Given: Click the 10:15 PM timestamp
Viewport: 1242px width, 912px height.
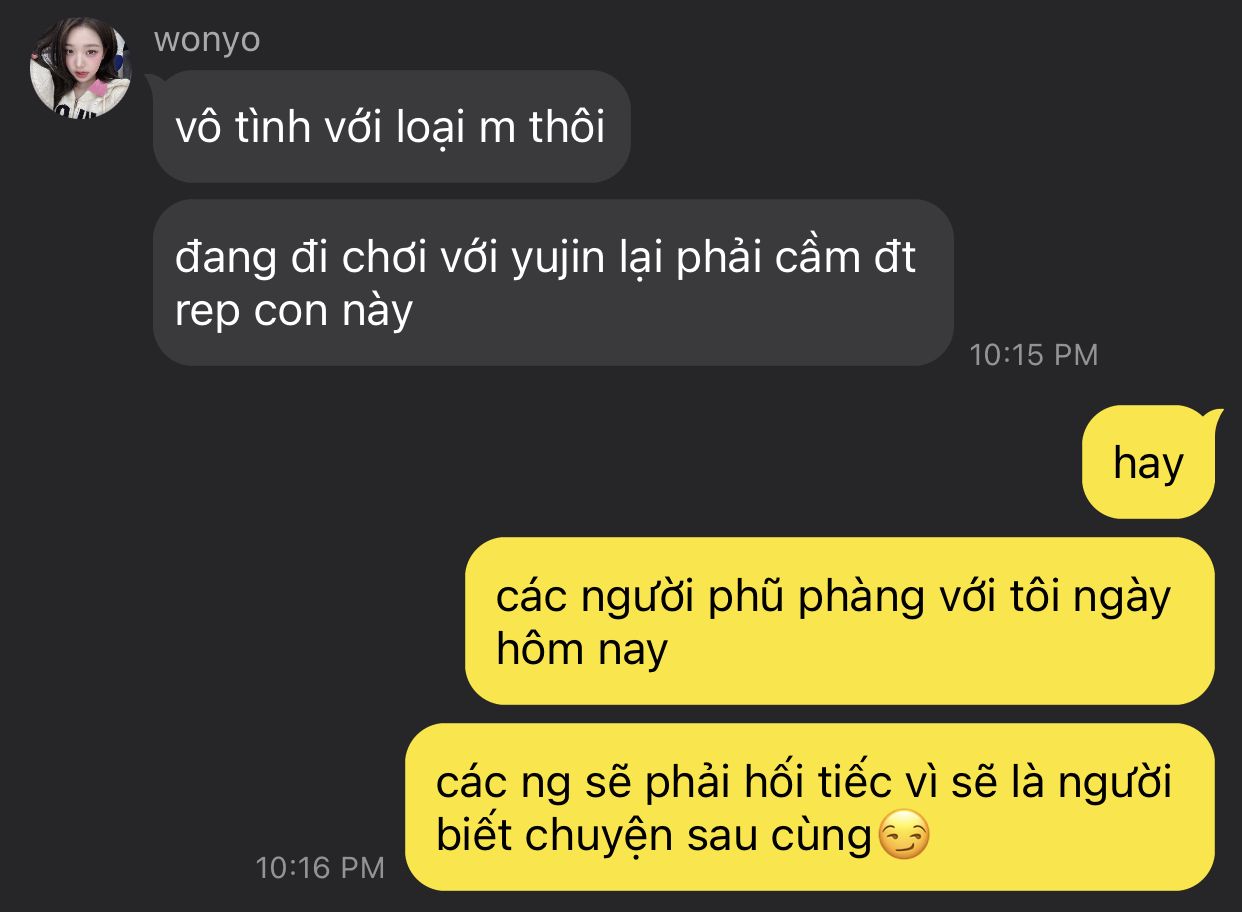Looking at the screenshot, I should click(x=1034, y=354).
